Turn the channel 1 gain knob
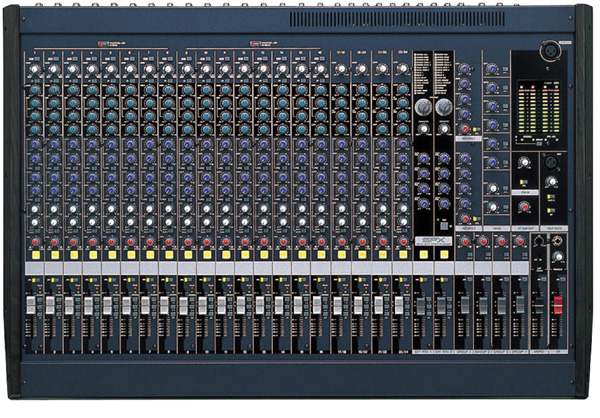 click(x=34, y=69)
